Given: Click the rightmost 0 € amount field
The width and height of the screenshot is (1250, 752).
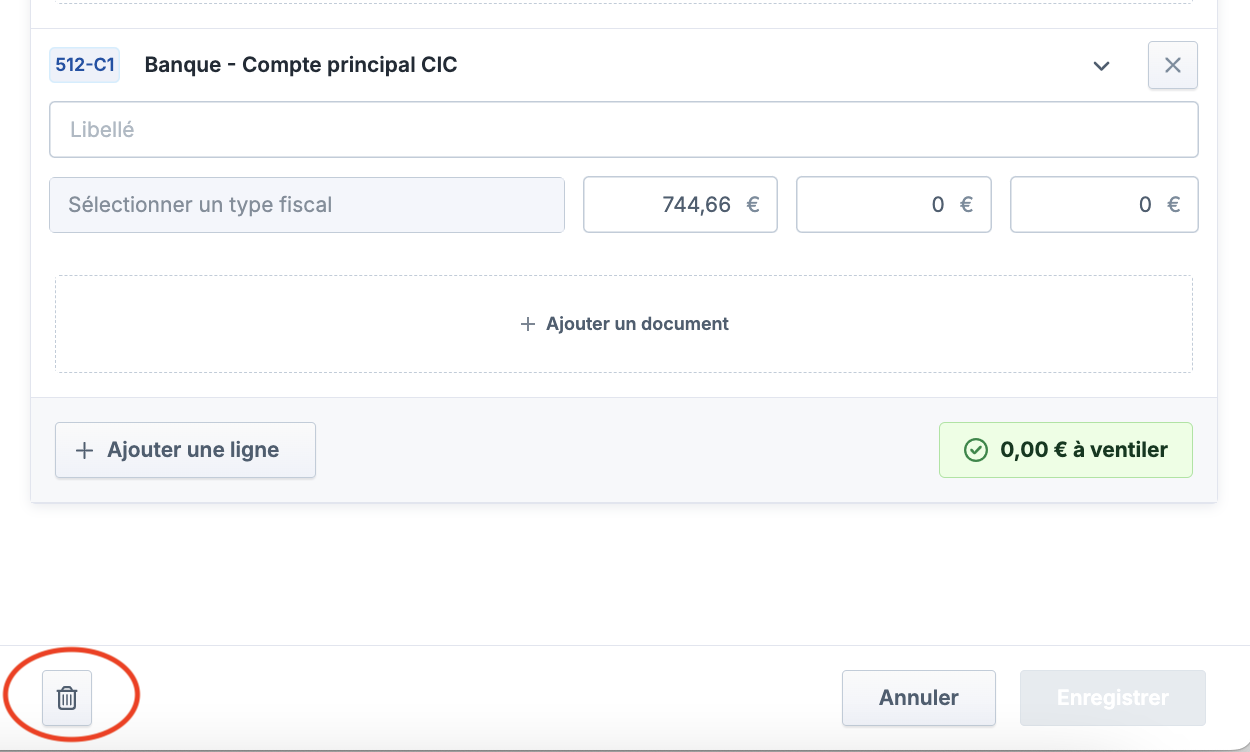Looking at the screenshot, I should pyautogui.click(x=1103, y=205).
